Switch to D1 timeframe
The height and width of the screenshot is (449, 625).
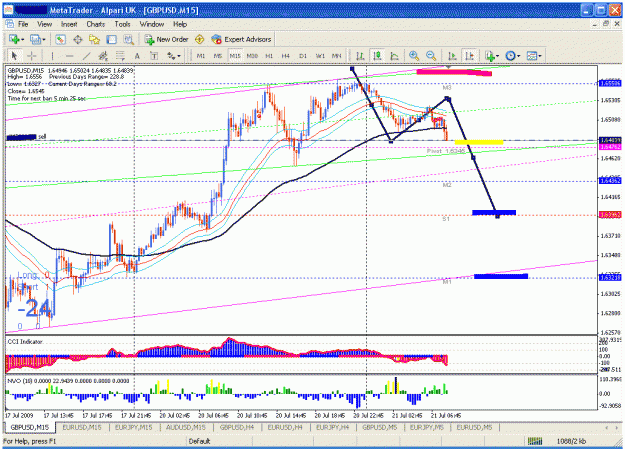click(x=303, y=56)
